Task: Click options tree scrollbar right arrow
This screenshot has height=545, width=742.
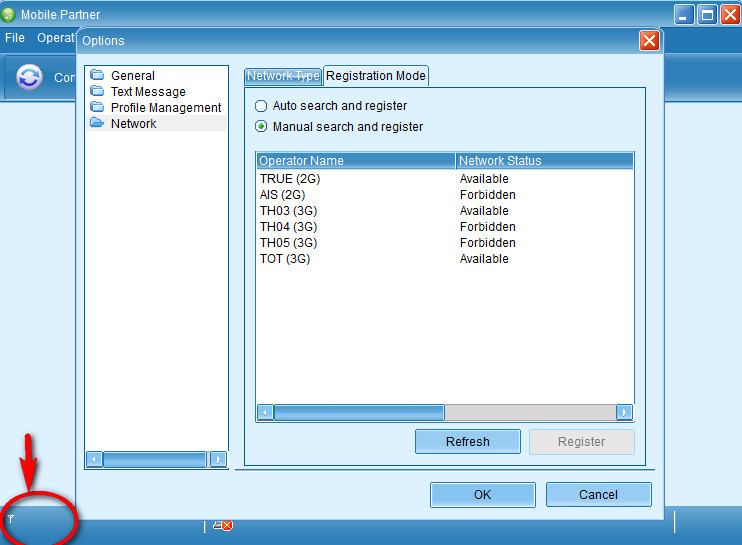Action: point(218,459)
